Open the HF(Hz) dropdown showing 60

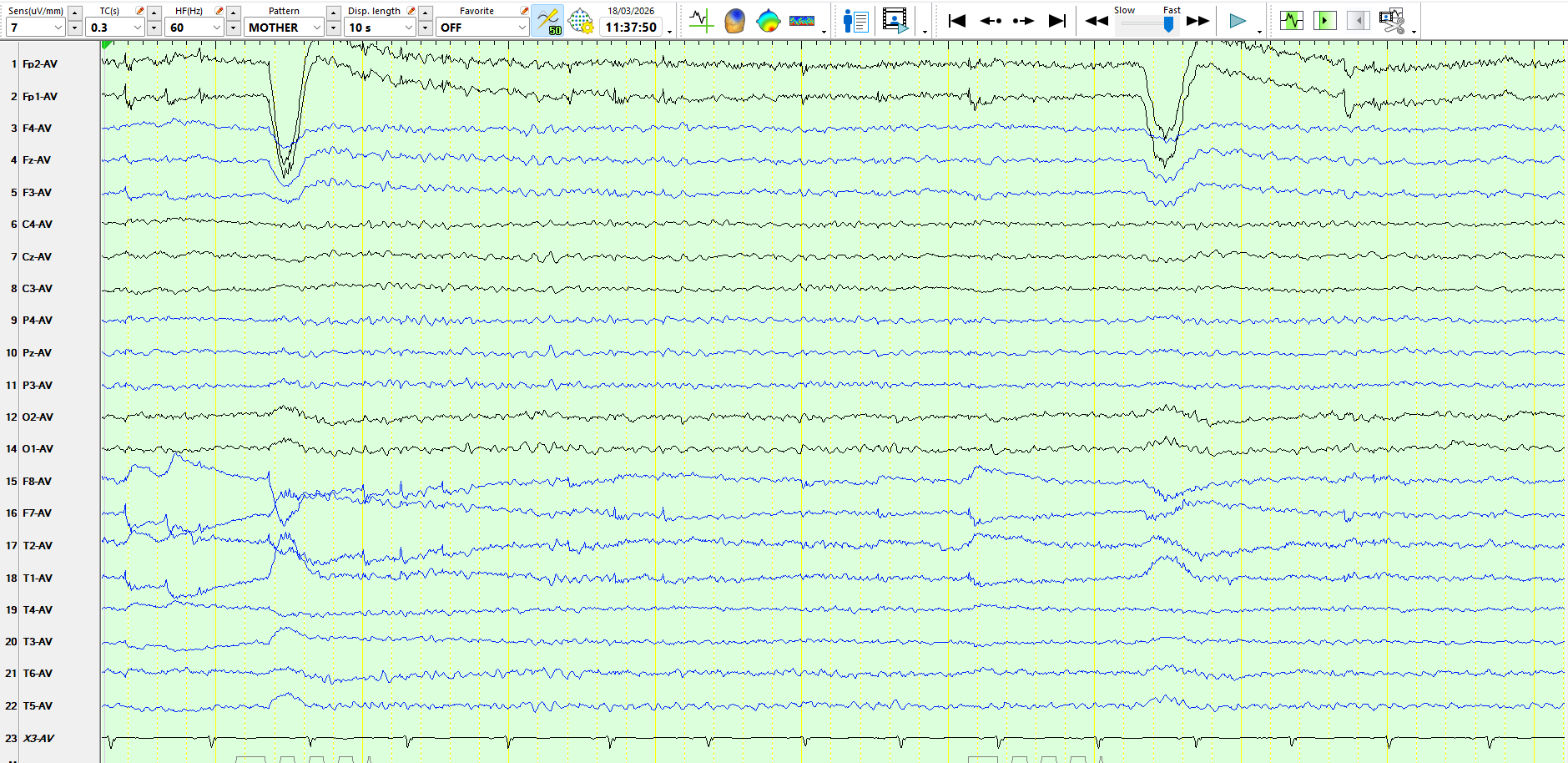(x=194, y=28)
